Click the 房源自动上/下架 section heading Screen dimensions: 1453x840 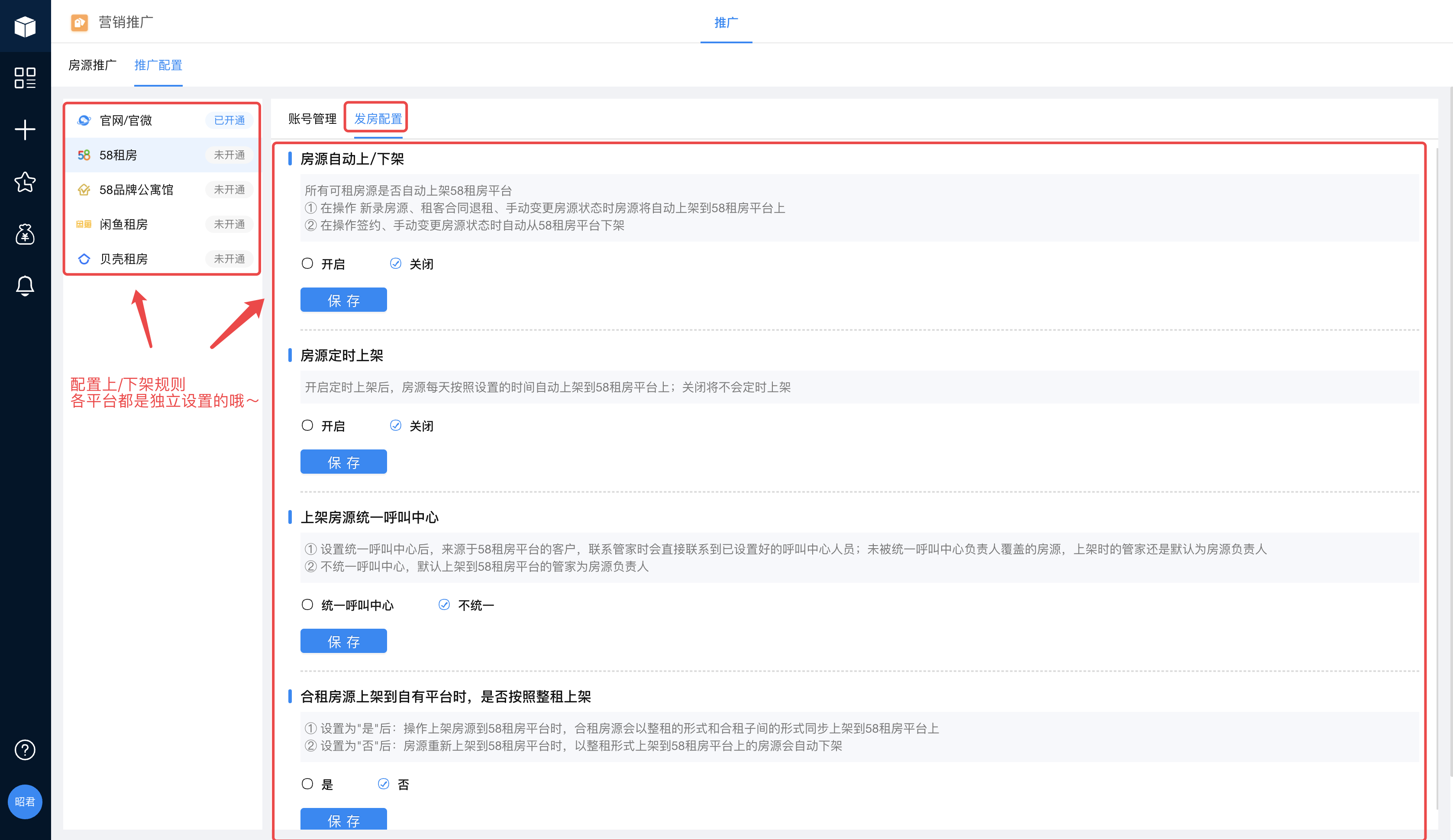[352, 158]
